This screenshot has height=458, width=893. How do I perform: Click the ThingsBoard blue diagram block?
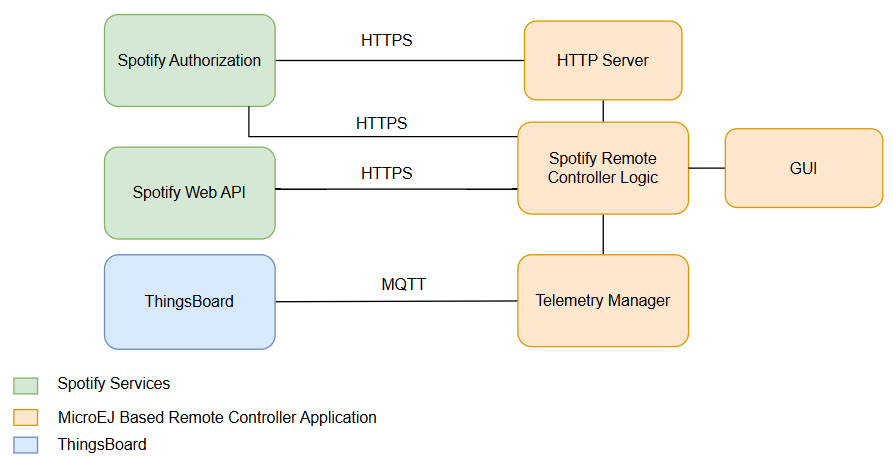click(190, 301)
